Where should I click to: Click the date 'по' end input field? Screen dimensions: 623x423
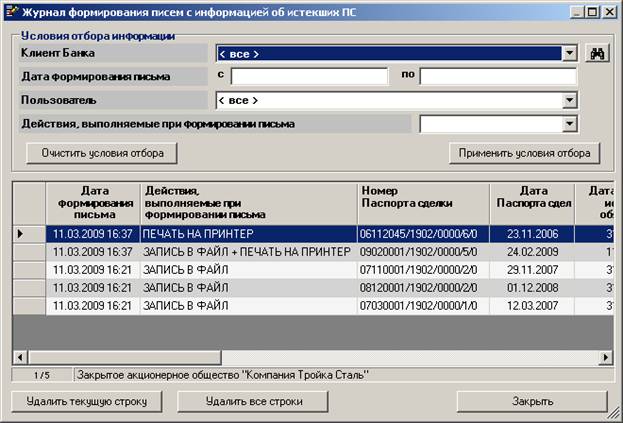point(497,77)
